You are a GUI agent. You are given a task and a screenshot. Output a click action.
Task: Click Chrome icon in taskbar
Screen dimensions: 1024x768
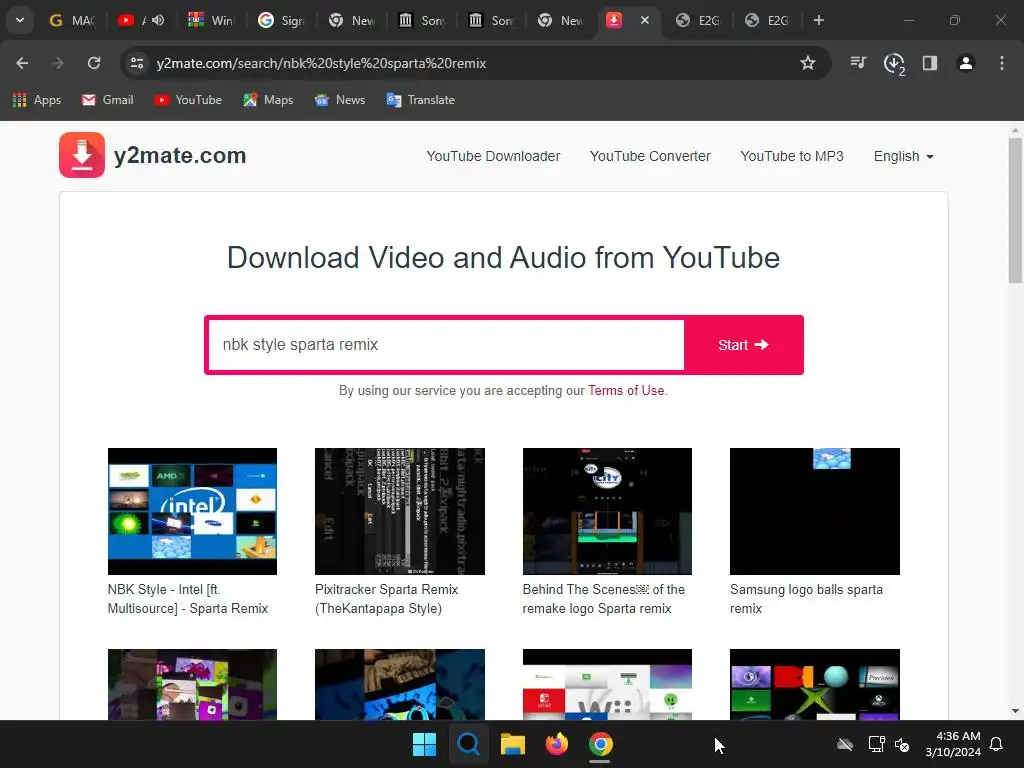coord(600,744)
